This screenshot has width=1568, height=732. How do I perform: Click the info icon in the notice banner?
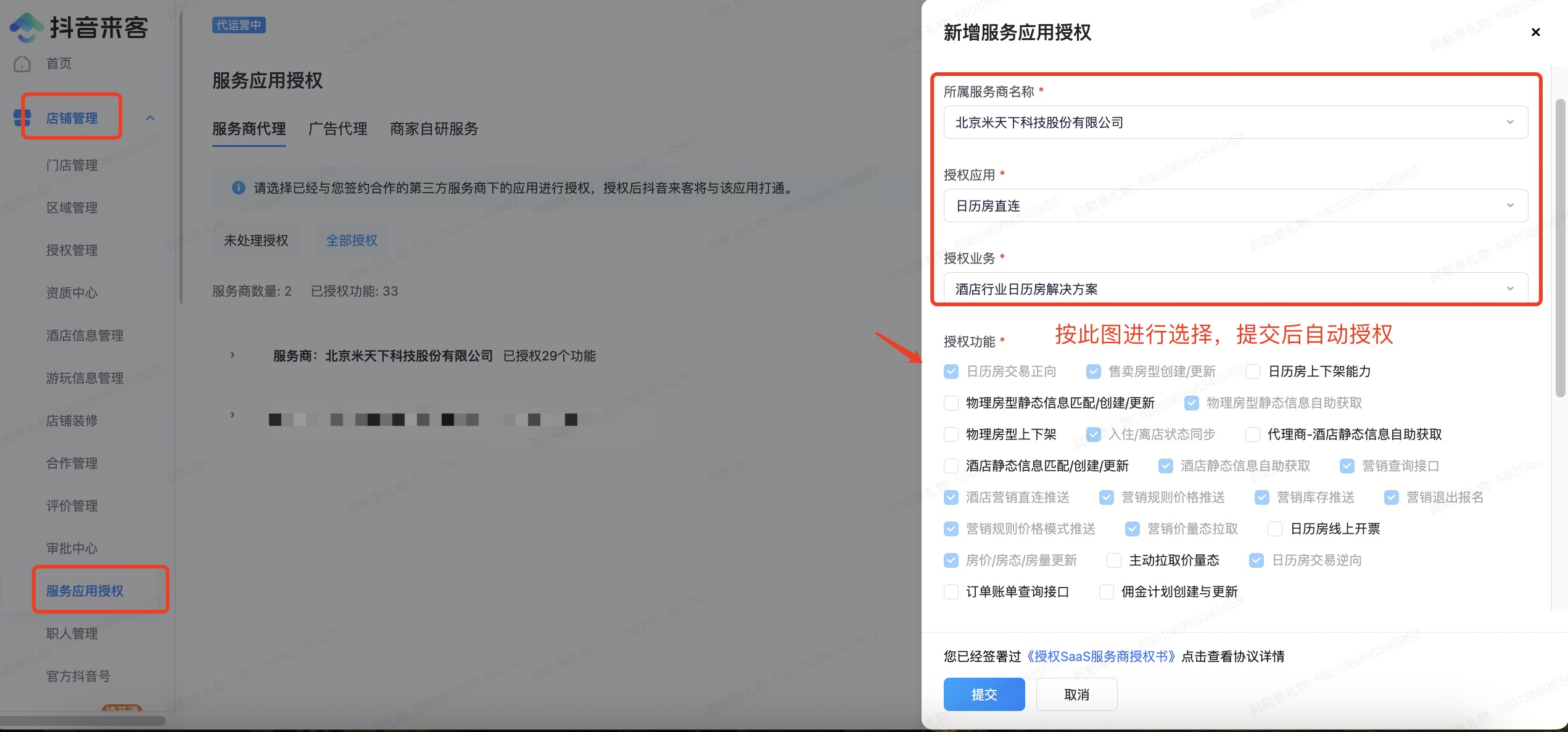[x=238, y=188]
